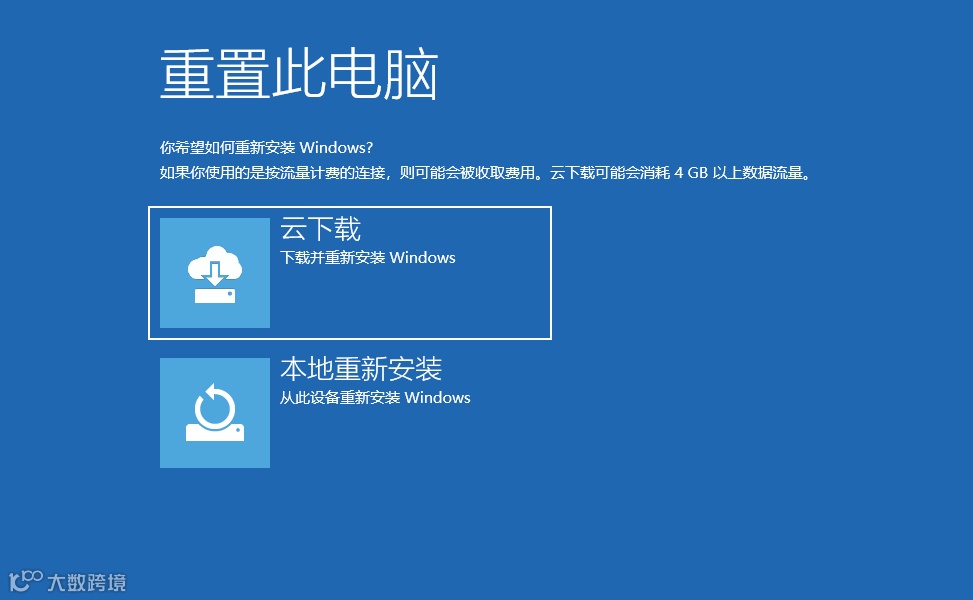Click text "从此设备重新安装 Windows"

coord(375,398)
